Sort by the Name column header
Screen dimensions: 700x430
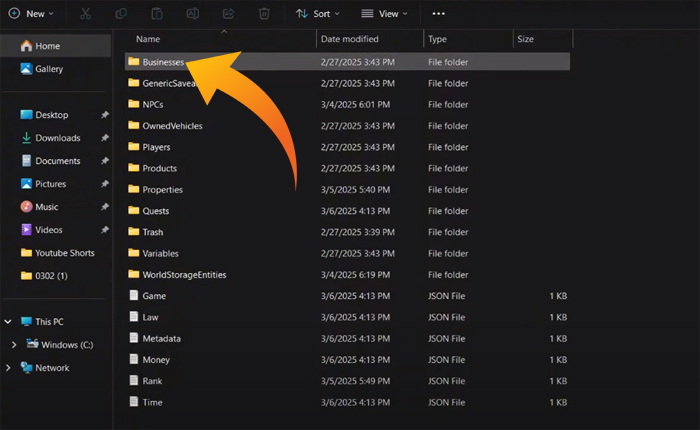[x=148, y=39]
